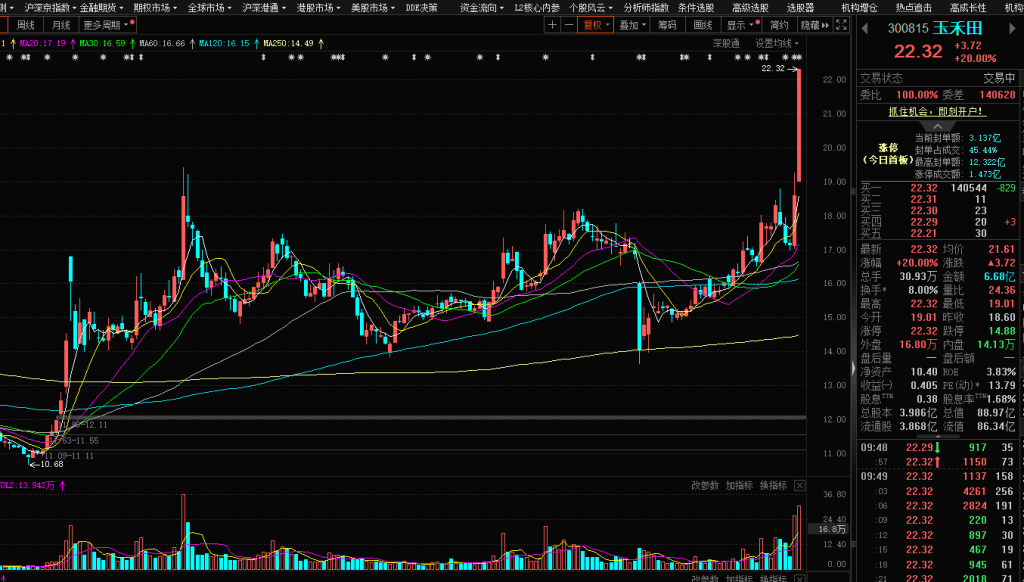Click MA60:16.66 indicator label
The width and height of the screenshot is (1024, 582).
(163, 43)
